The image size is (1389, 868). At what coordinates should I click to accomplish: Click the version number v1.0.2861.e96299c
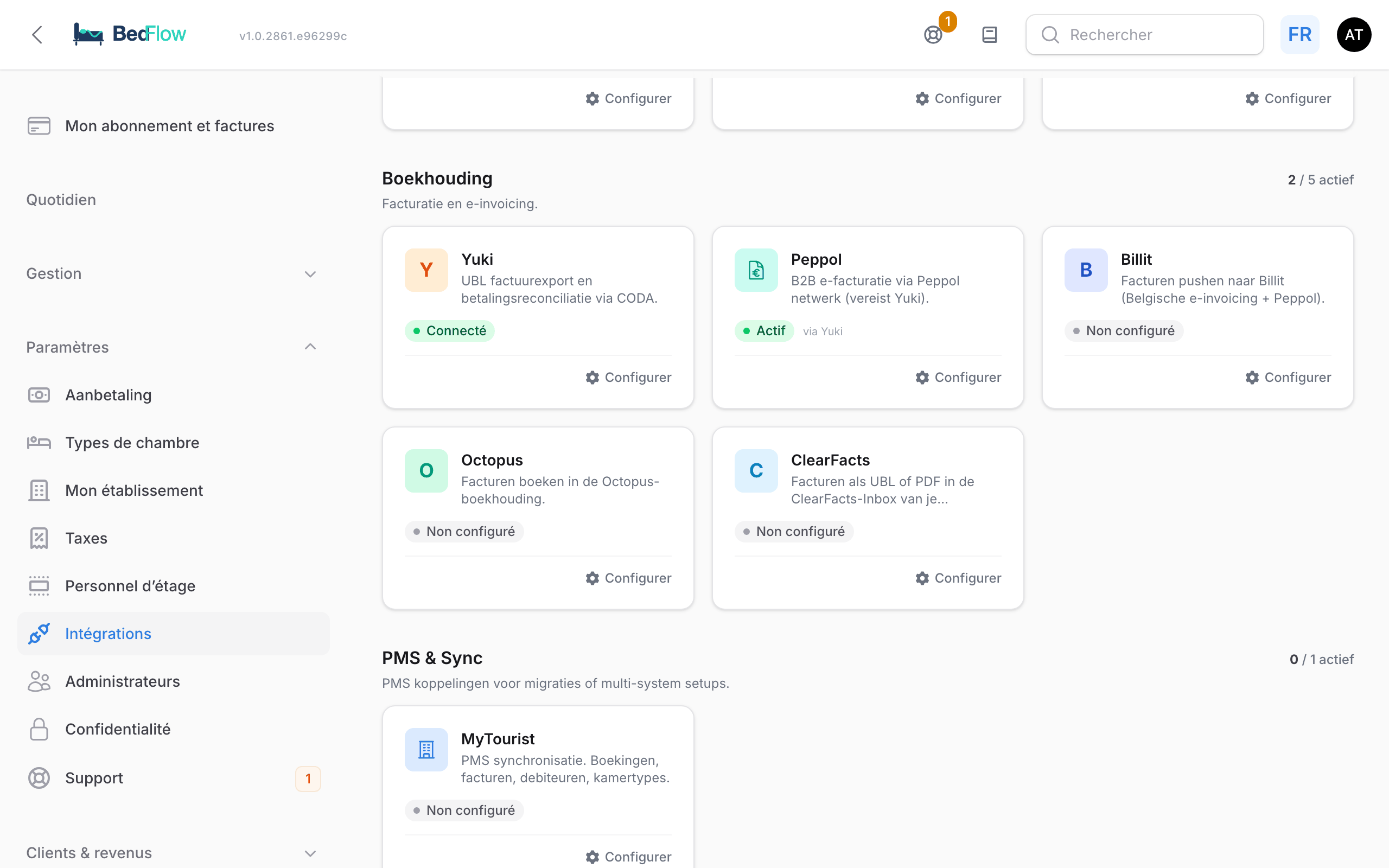pos(293,36)
